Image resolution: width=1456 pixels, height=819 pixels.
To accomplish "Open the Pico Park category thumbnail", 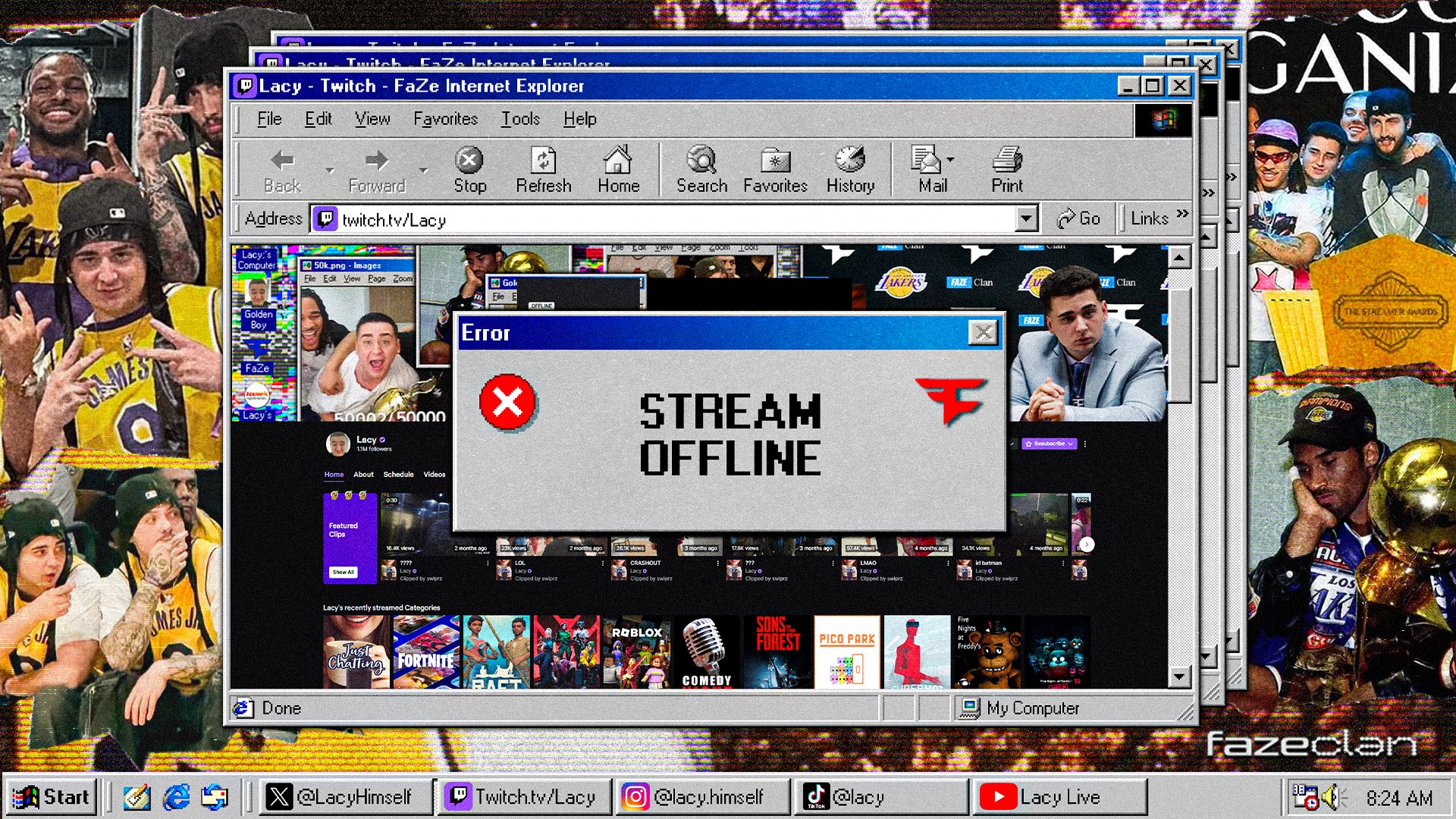I will pos(846,652).
